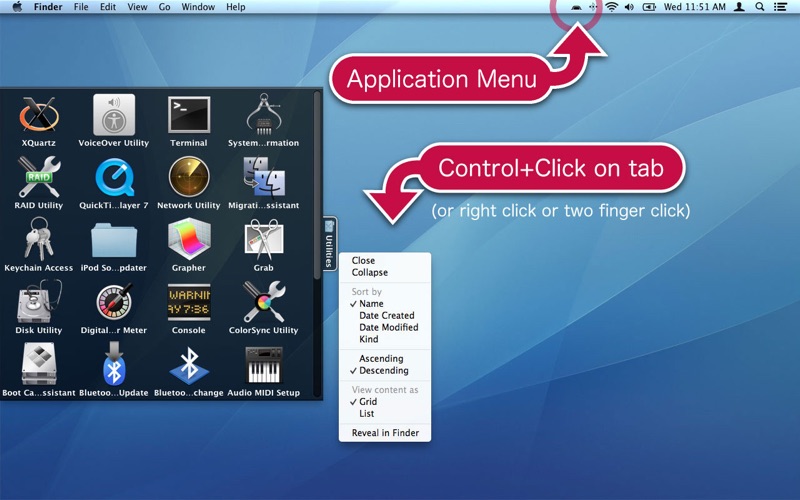800x500 pixels.
Task: Open the Grab scissors icon
Action: [263, 239]
